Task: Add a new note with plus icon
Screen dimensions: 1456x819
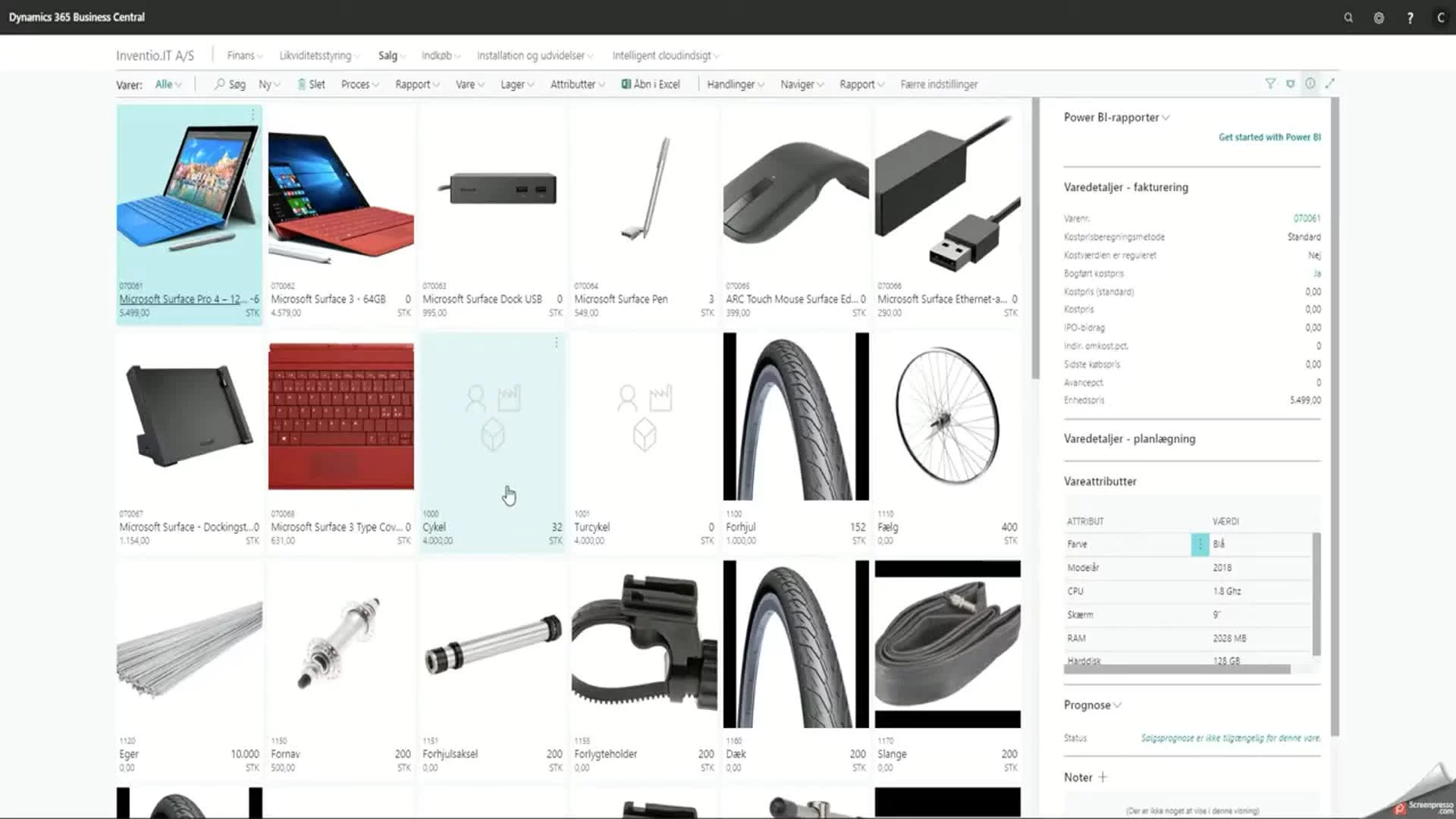Action: (1103, 777)
